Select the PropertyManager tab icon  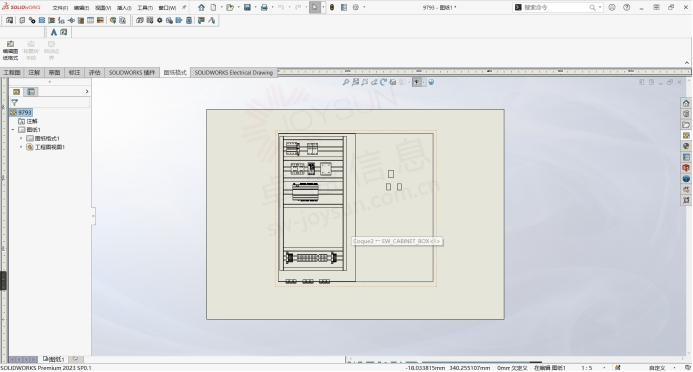[x=31, y=92]
